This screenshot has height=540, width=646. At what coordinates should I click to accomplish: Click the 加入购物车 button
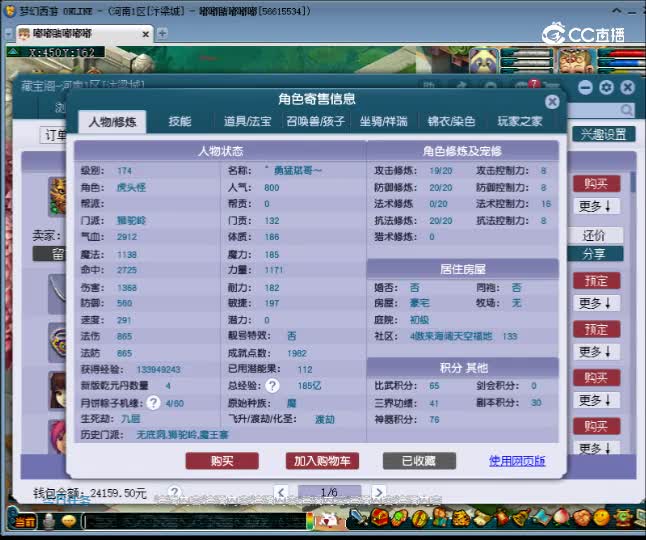322,461
